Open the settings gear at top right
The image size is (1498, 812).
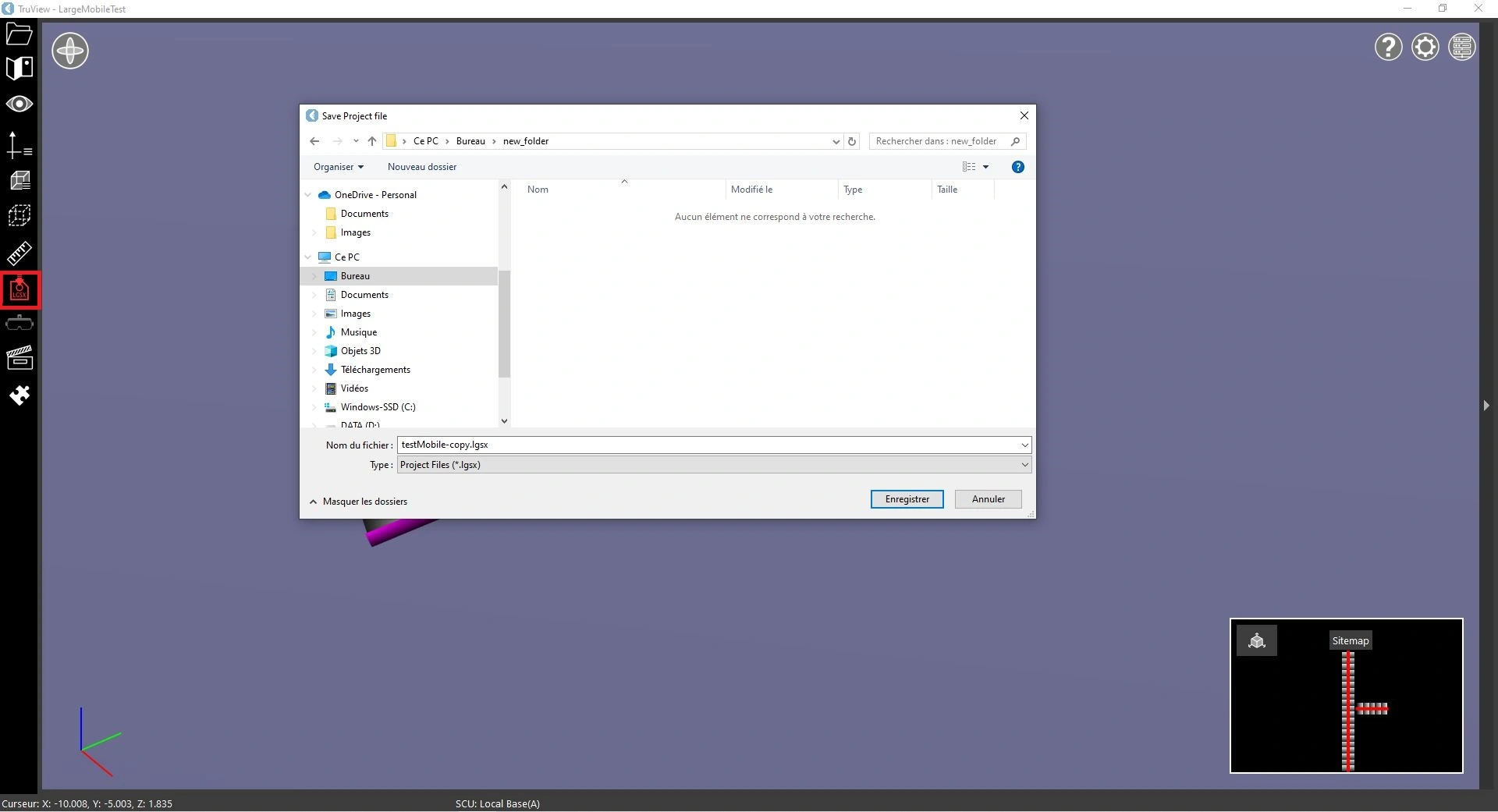click(x=1425, y=48)
